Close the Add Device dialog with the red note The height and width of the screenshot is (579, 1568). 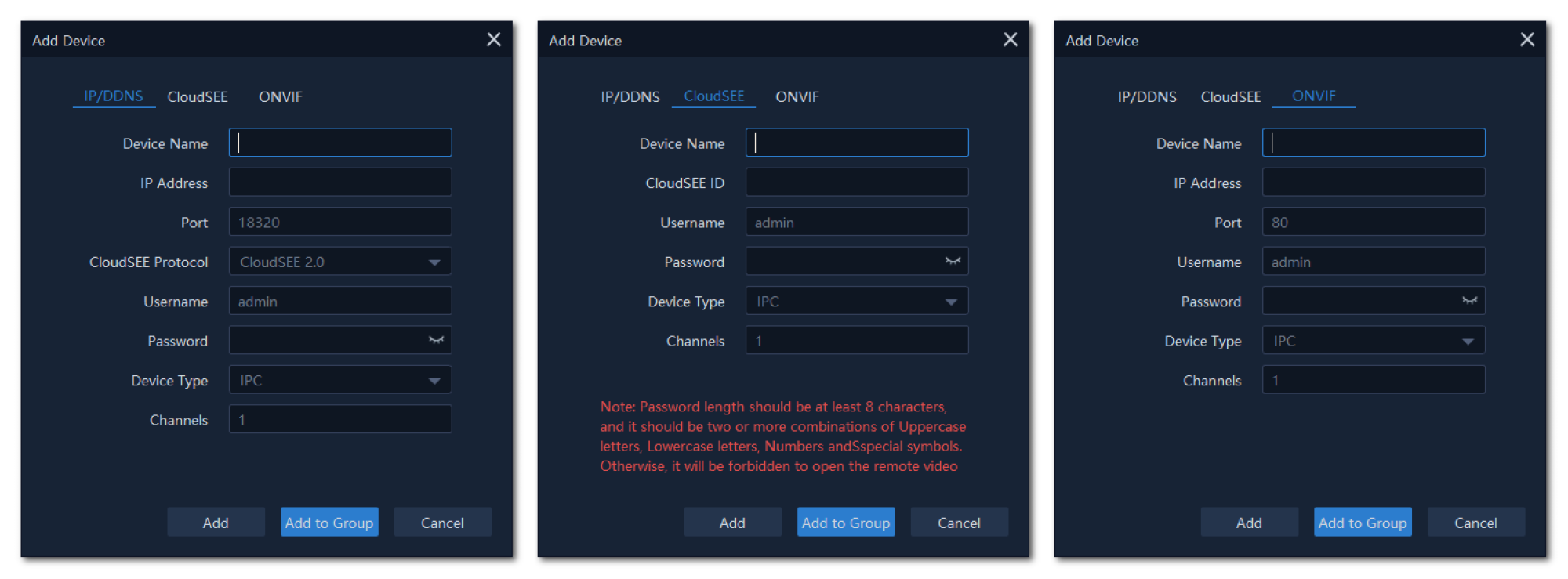pyautogui.click(x=1010, y=40)
